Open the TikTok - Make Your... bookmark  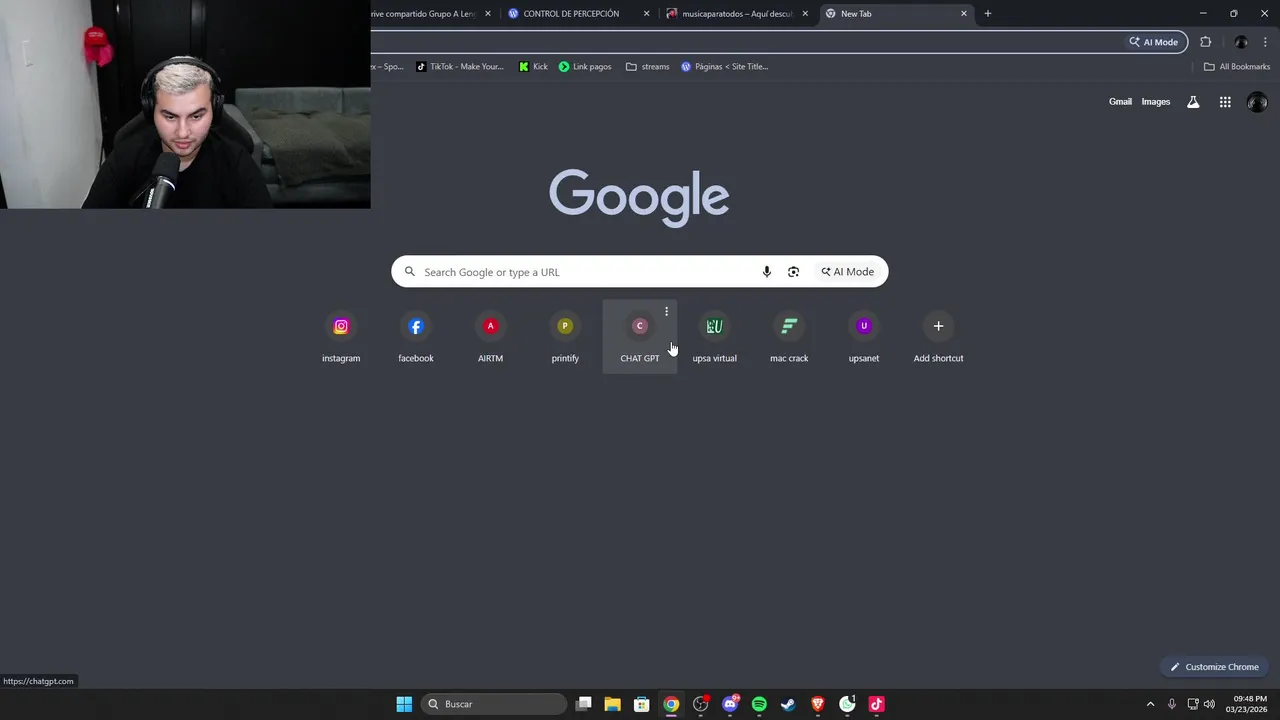pyautogui.click(x=460, y=67)
